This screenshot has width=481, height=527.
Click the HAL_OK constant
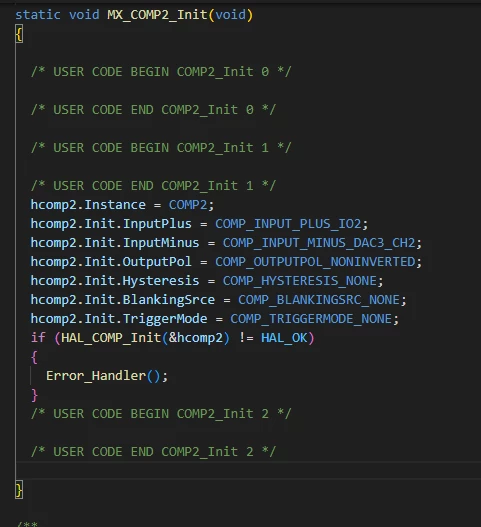[x=284, y=337]
